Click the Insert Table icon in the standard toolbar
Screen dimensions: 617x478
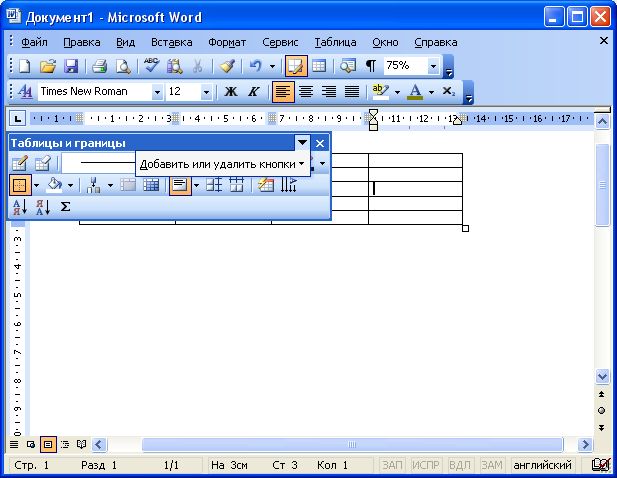[x=319, y=66]
